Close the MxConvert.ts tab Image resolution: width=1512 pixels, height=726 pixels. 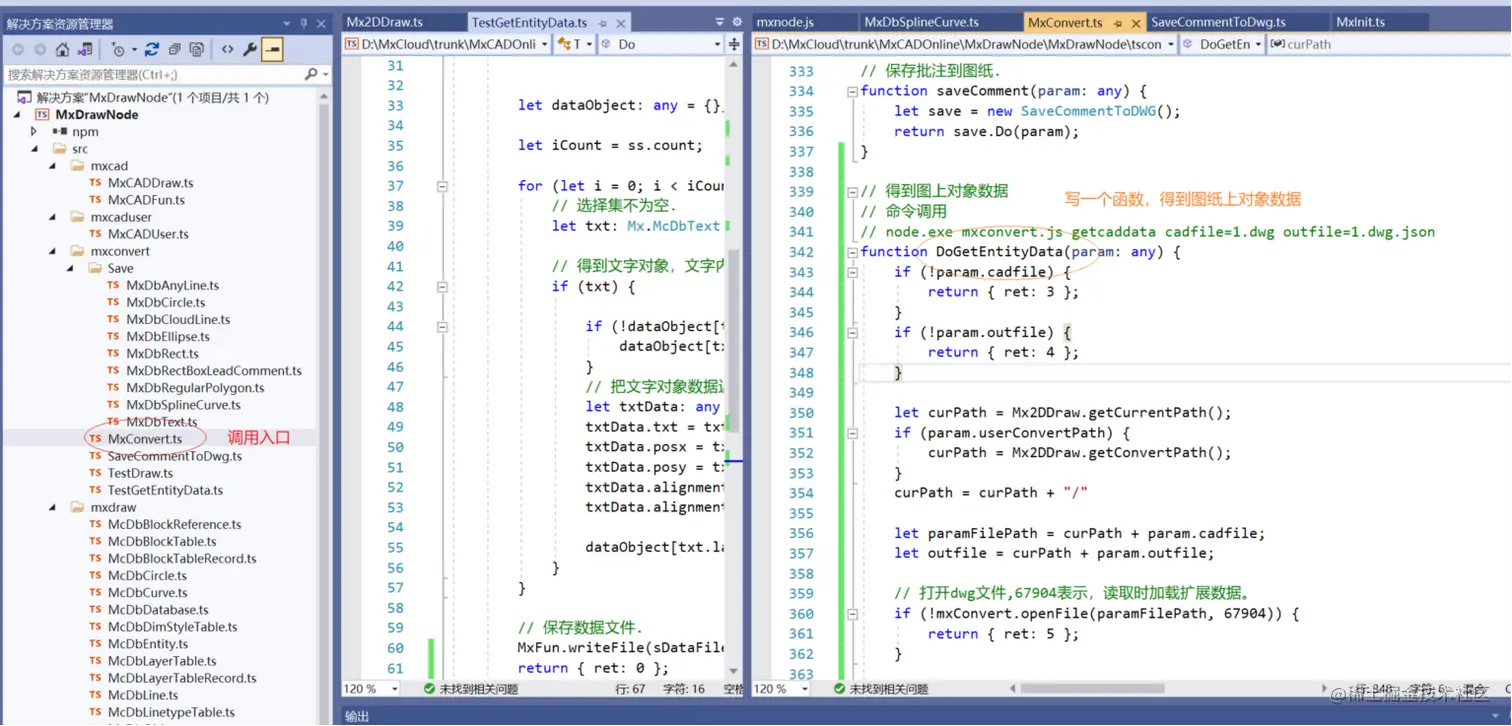coord(1136,22)
